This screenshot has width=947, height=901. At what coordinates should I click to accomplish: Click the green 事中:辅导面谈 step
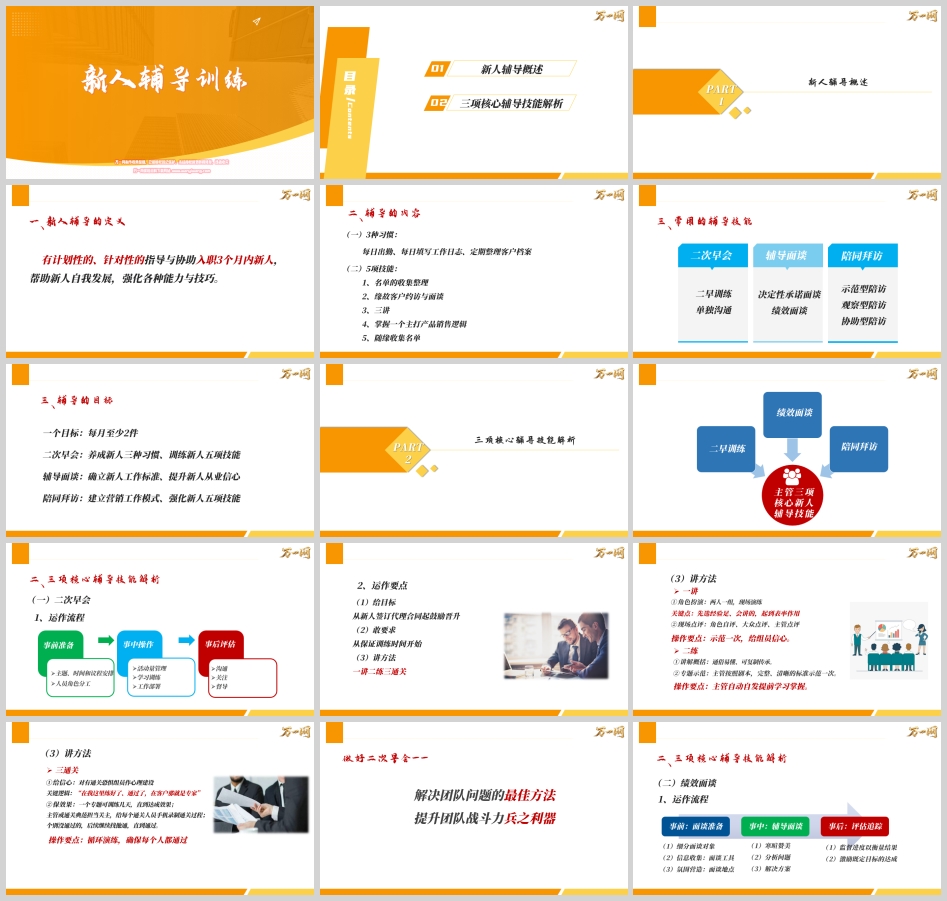pos(775,826)
